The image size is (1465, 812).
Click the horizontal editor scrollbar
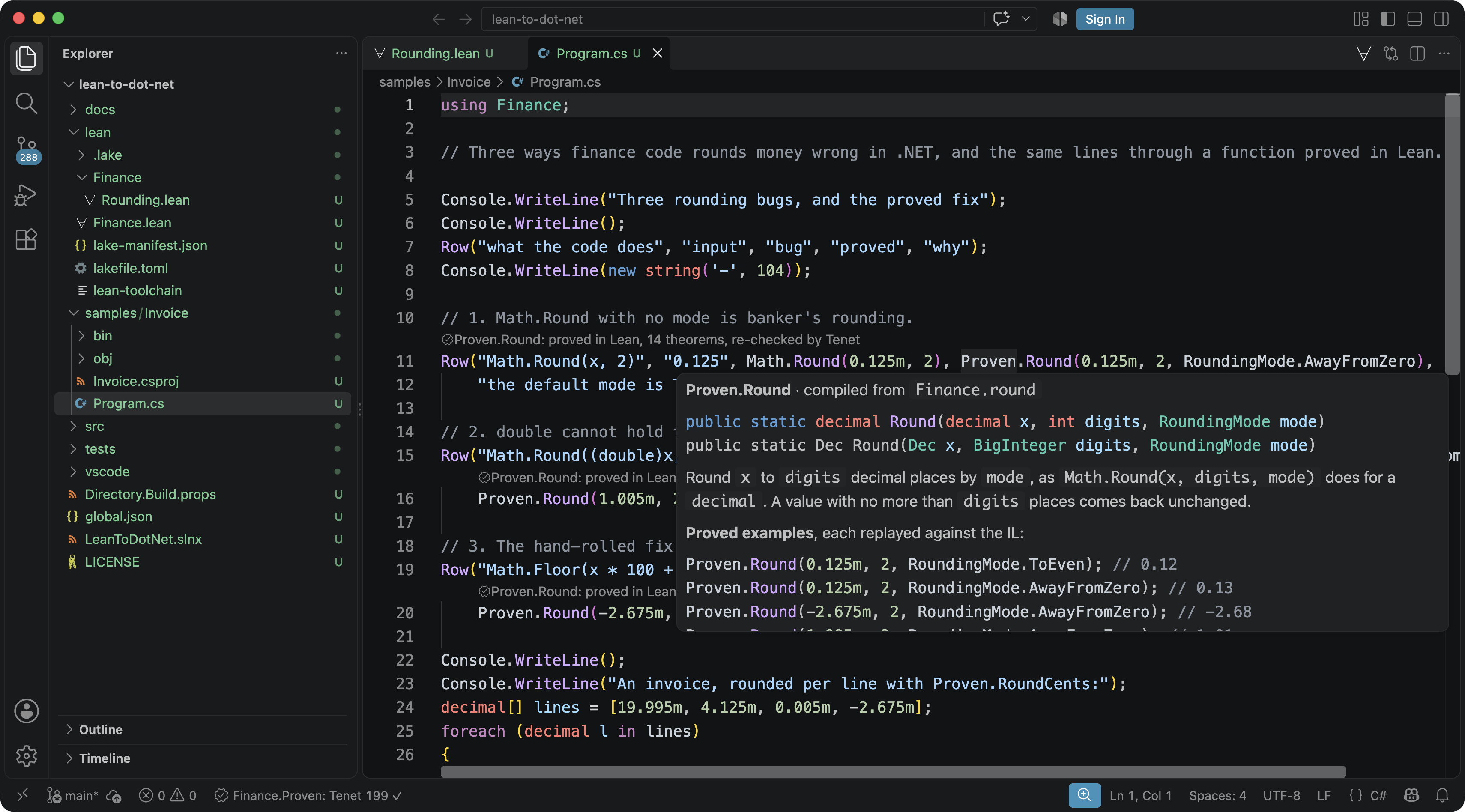pyautogui.click(x=893, y=772)
